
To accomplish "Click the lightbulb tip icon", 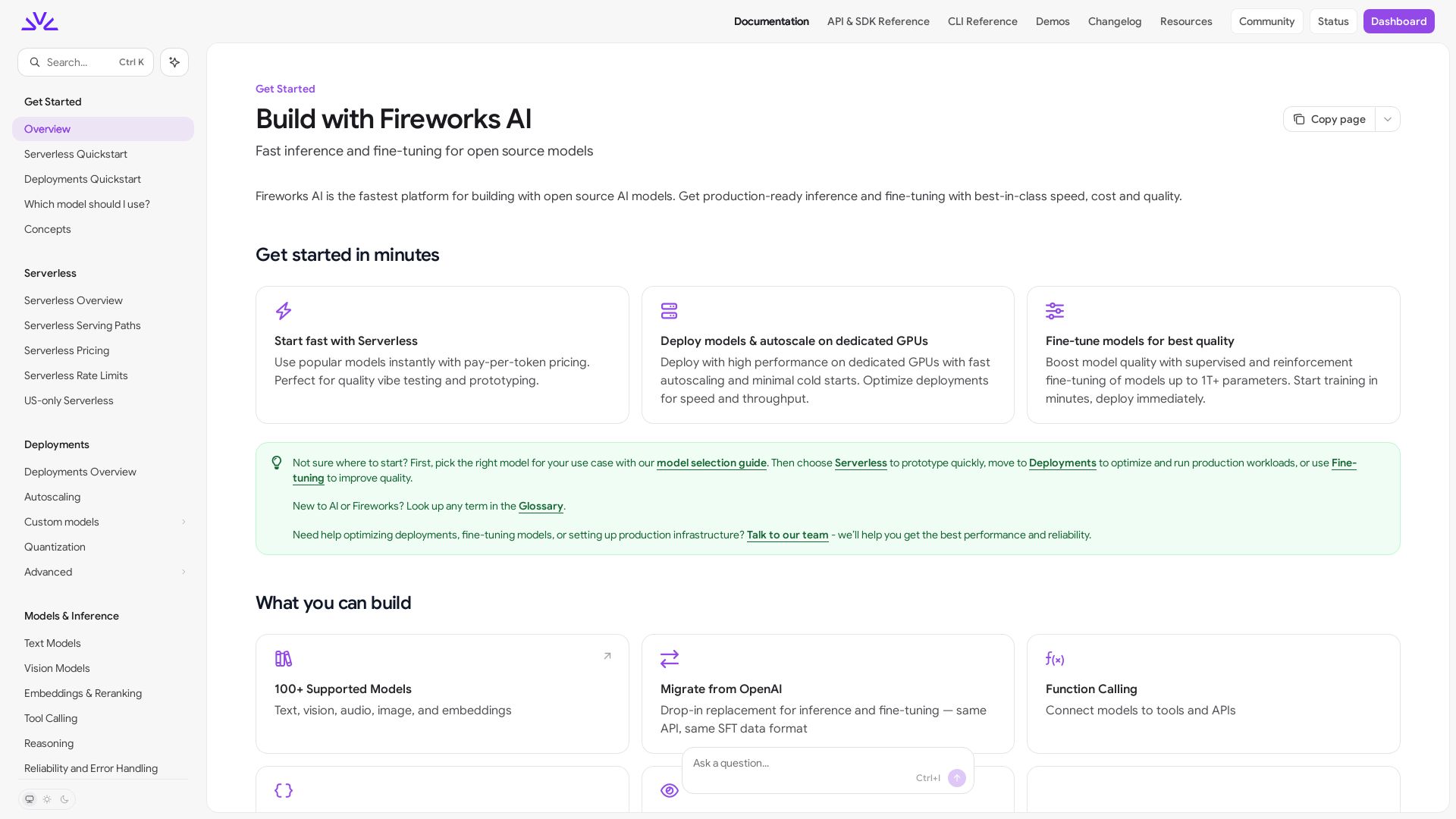I will click(277, 463).
